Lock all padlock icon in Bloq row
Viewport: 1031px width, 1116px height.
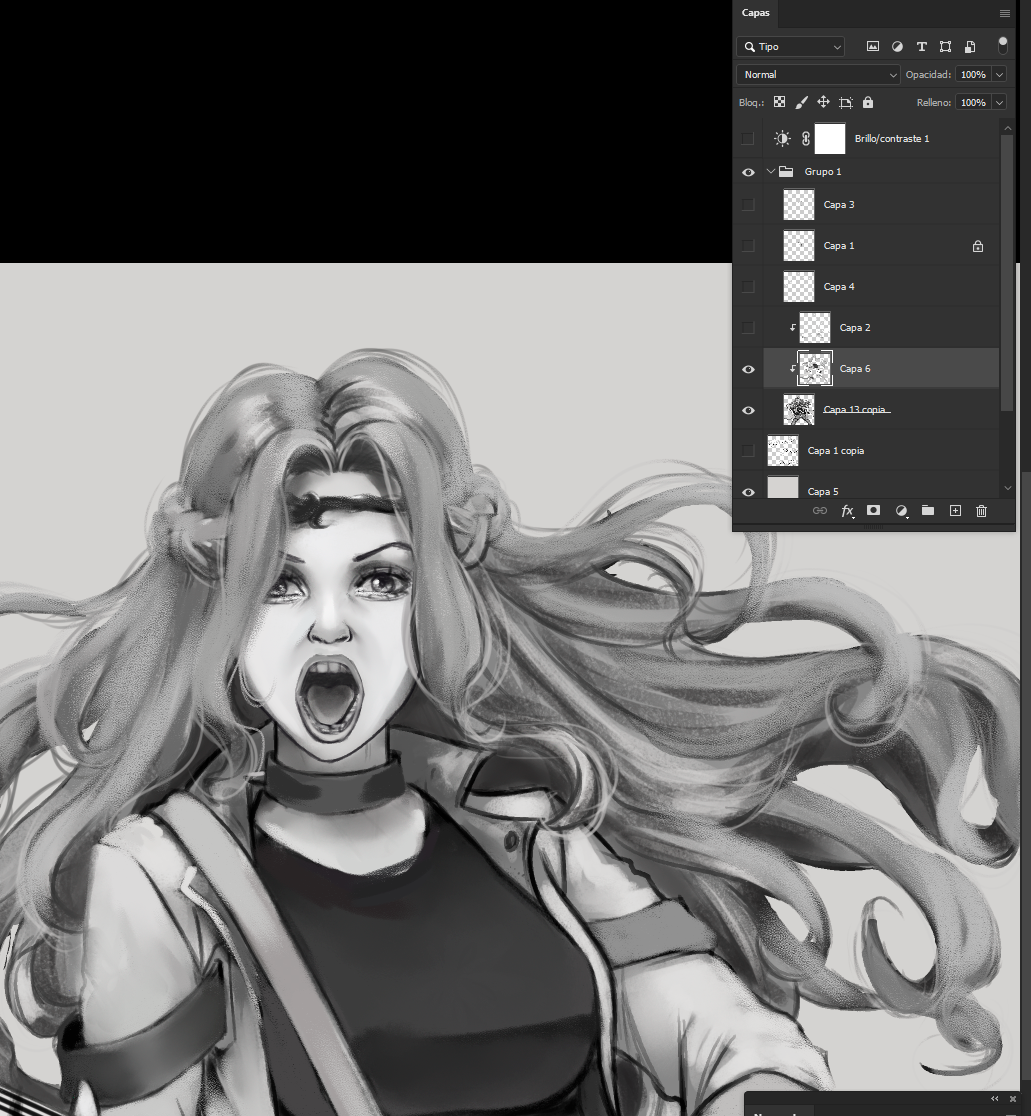(867, 102)
